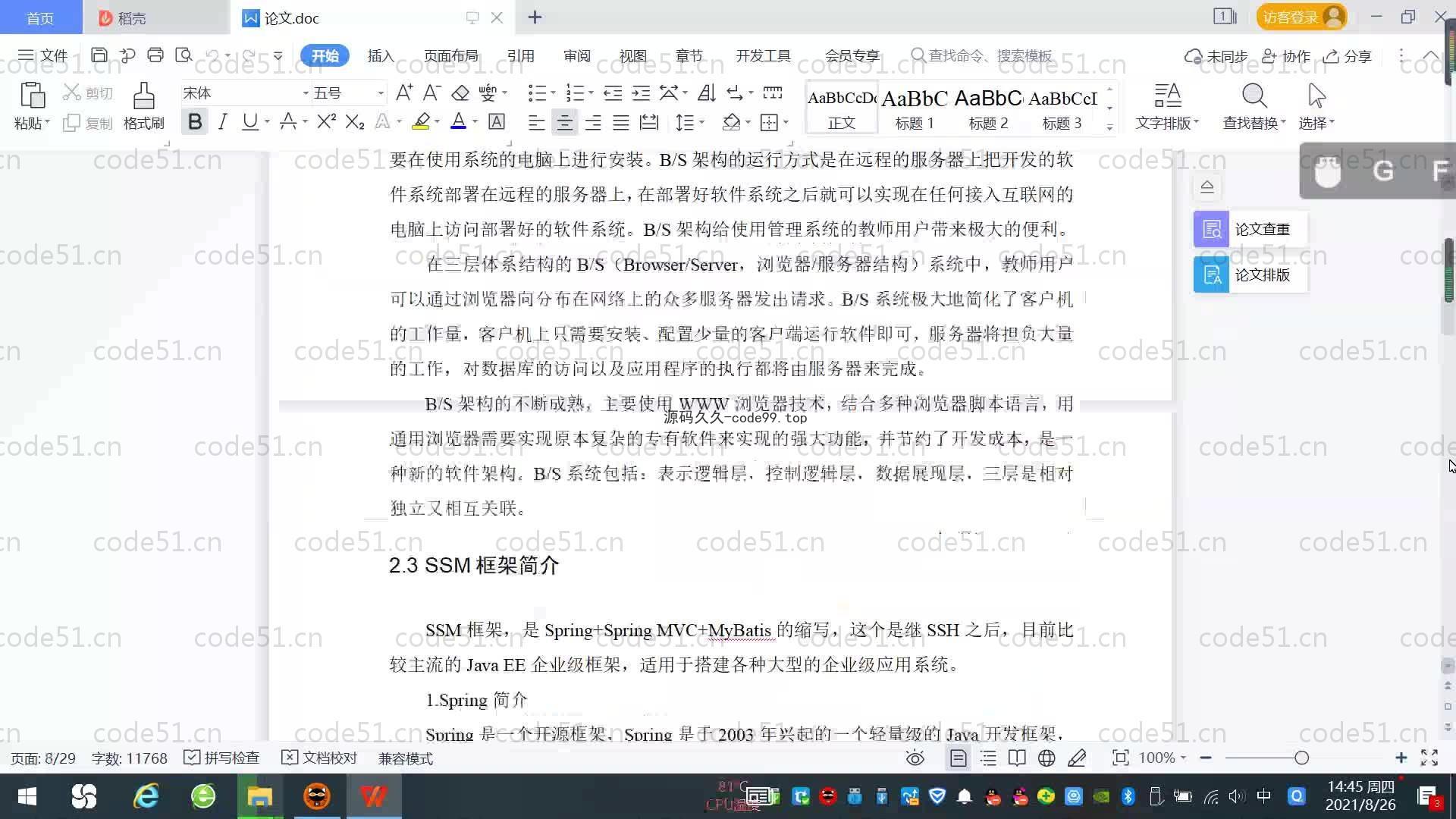Justify paragraph text
1456x819 pixels.
point(621,123)
